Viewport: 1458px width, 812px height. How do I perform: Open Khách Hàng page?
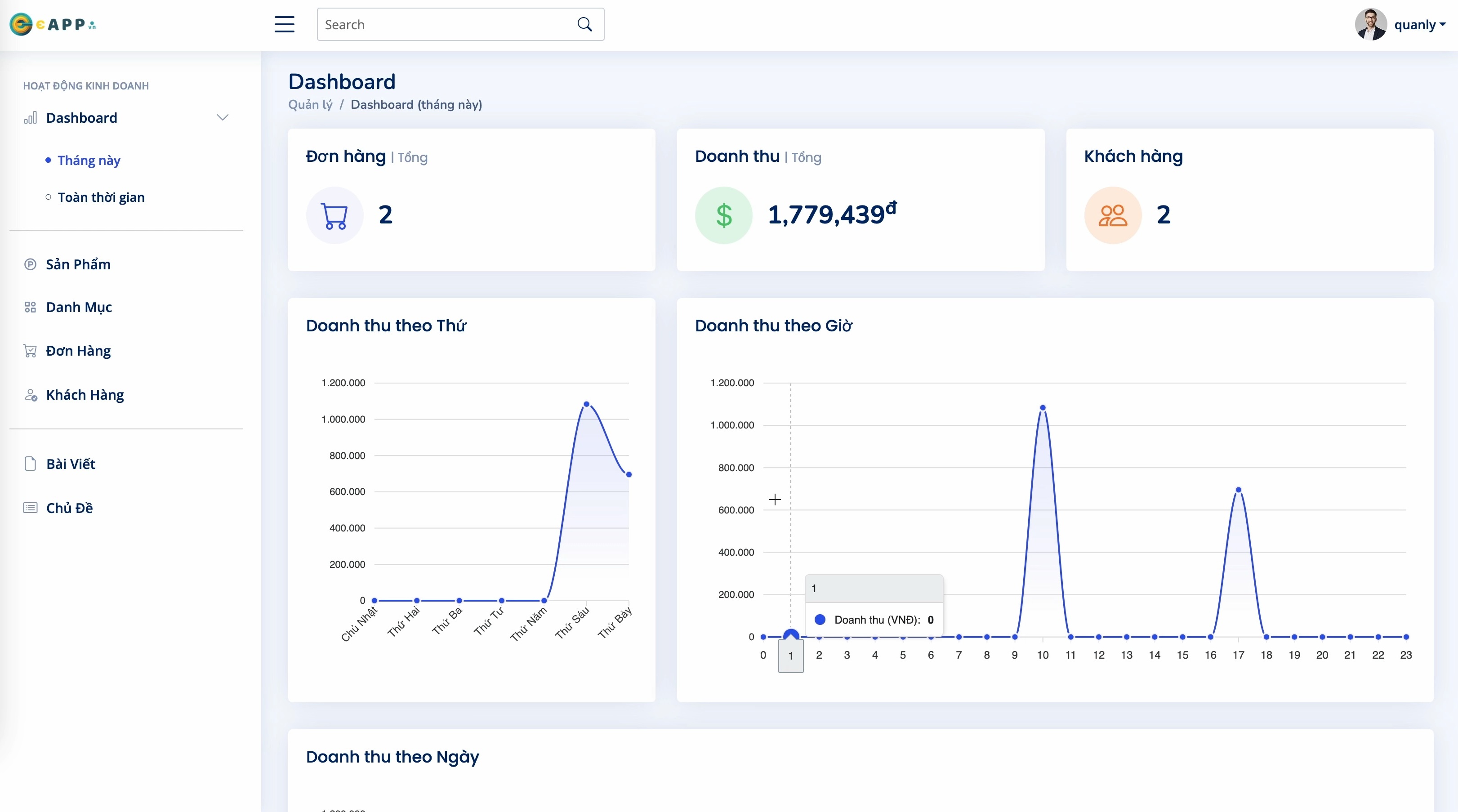pyautogui.click(x=85, y=395)
